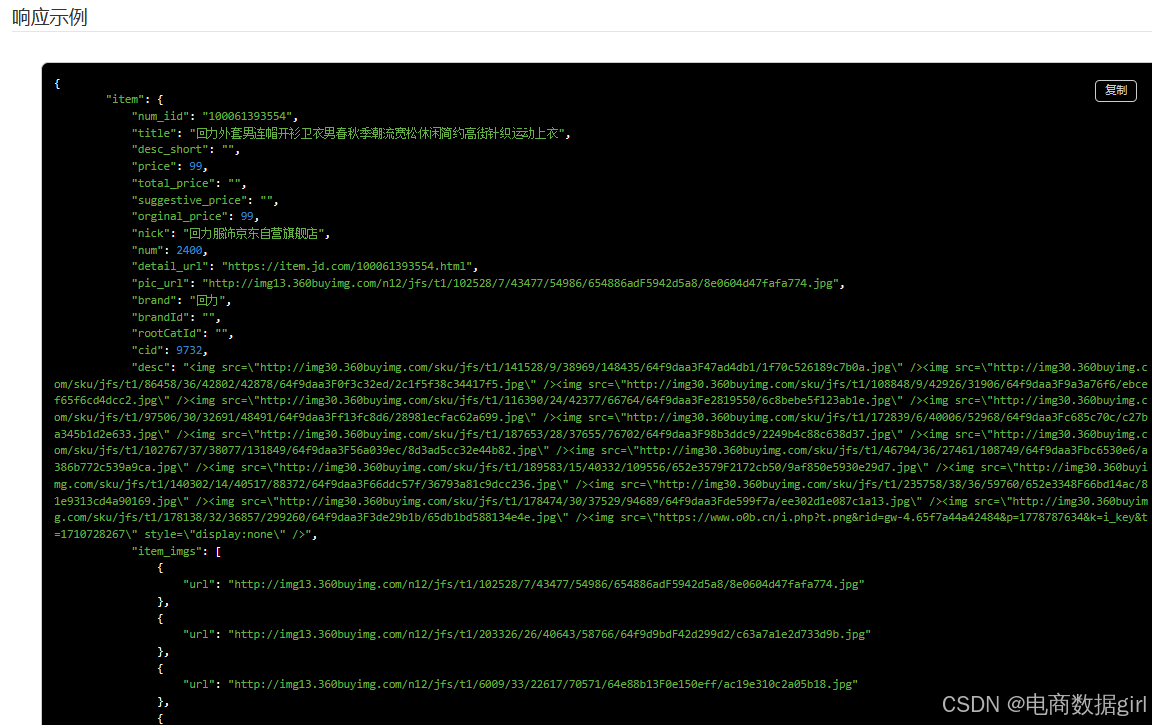
Task: Click the "price": 99 line
Action: (170, 166)
